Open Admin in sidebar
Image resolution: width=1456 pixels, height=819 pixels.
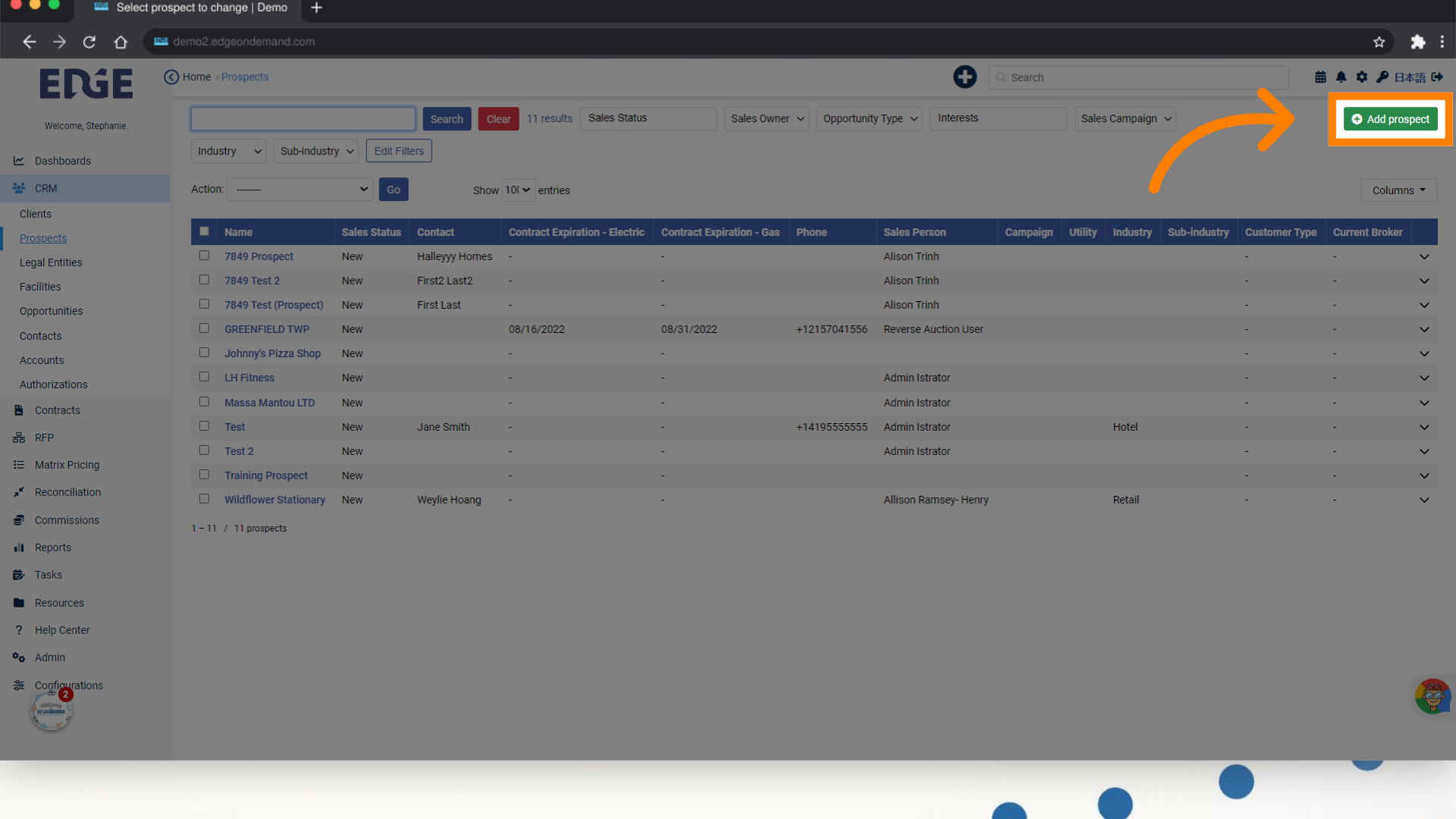(50, 657)
